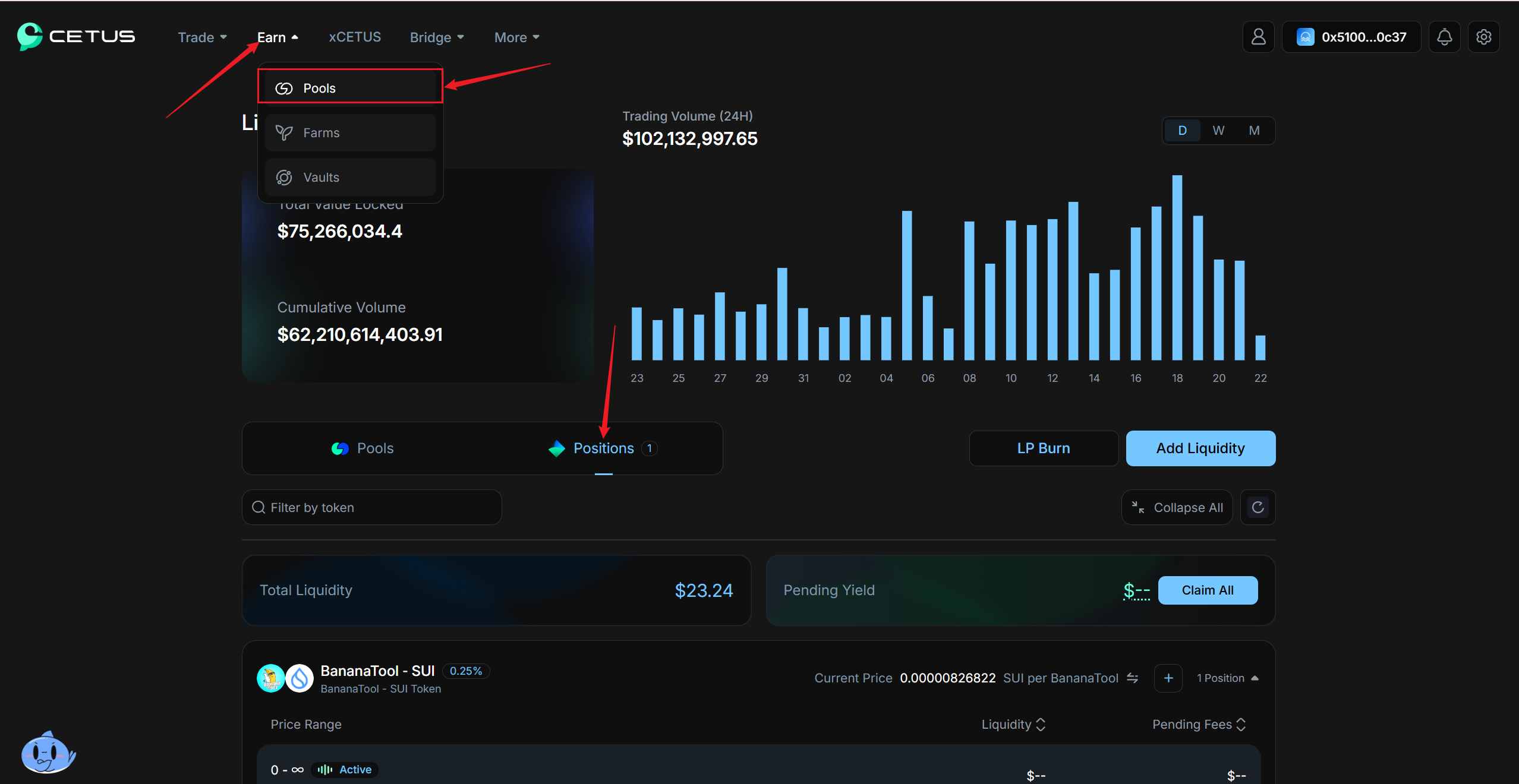Click the tallest bar in the volume chart
The image size is (1519, 784).
(1177, 267)
